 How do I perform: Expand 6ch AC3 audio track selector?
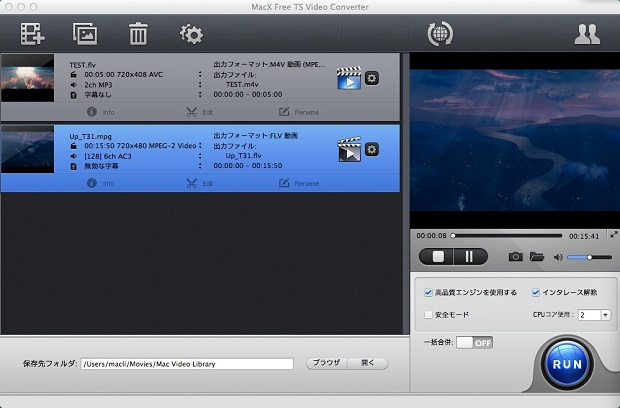pos(200,156)
